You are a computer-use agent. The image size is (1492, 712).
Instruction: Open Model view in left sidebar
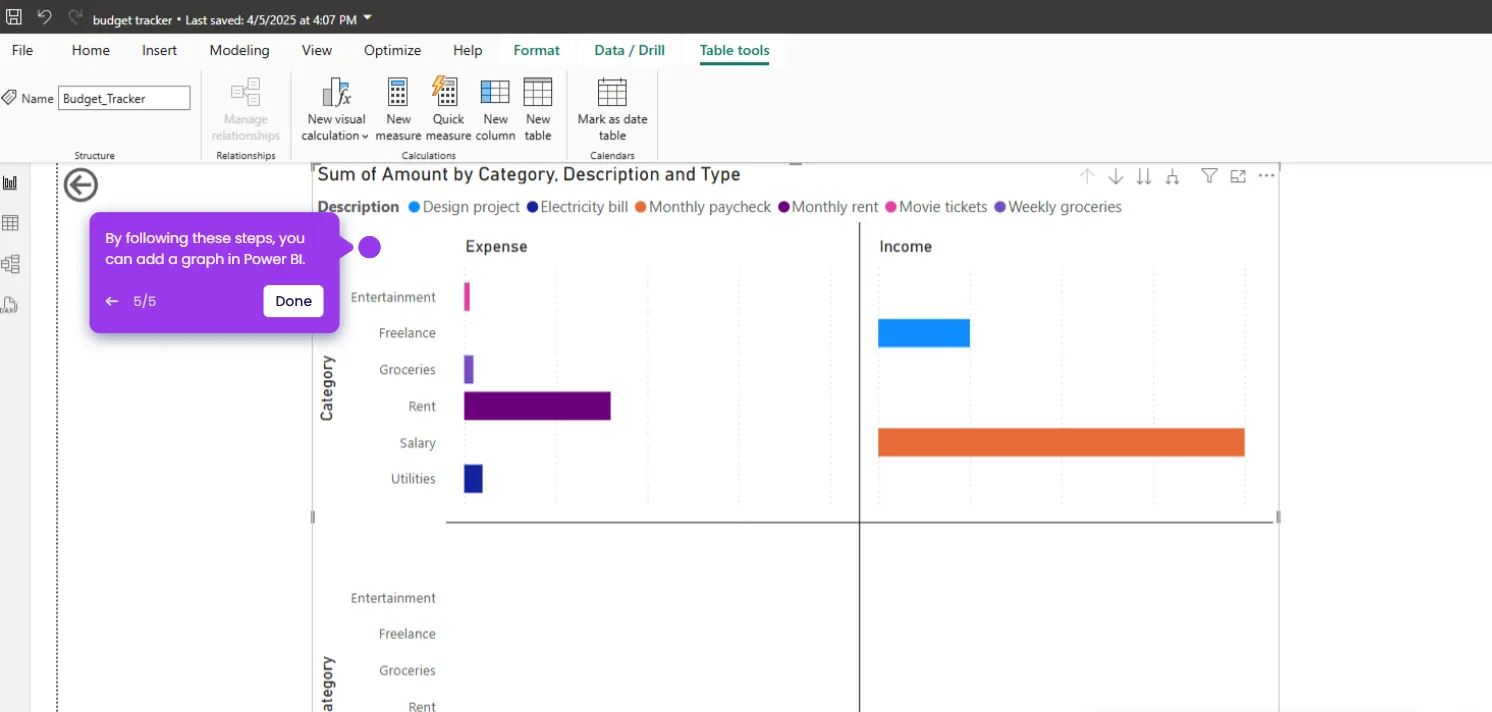11,264
